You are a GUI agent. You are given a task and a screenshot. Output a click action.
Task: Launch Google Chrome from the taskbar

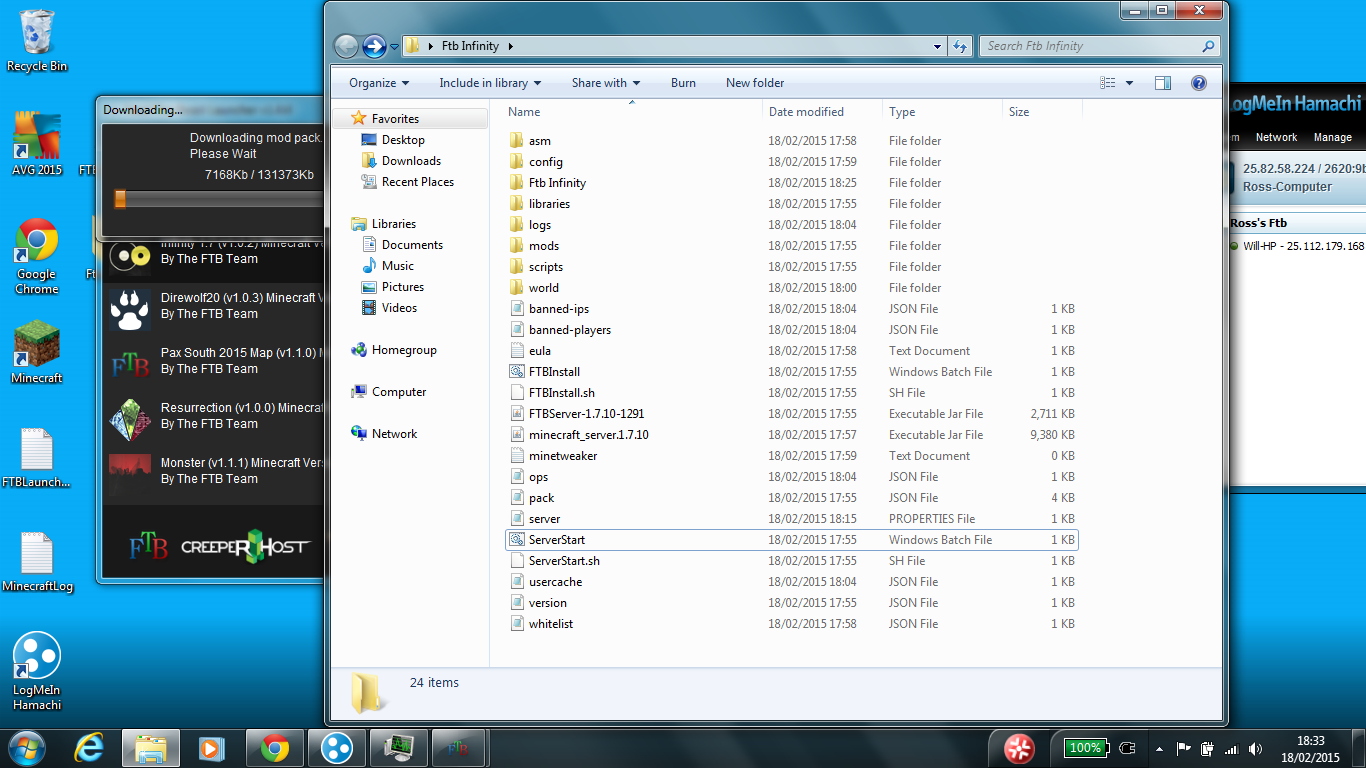pyautogui.click(x=275, y=748)
